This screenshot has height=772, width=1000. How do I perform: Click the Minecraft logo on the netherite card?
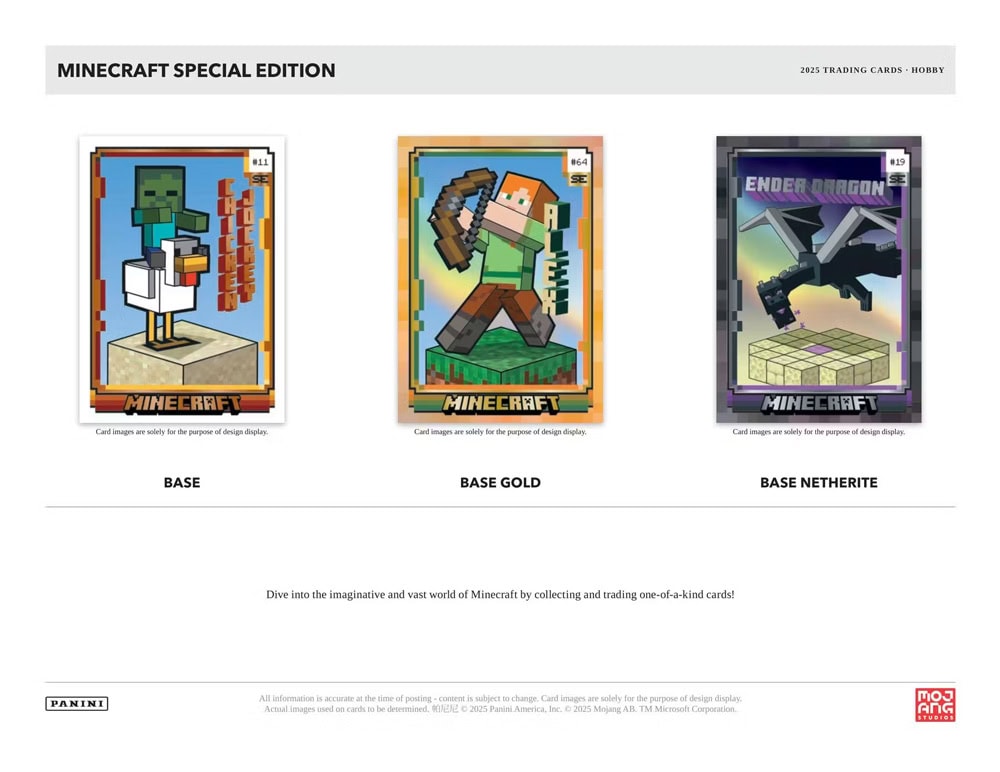(819, 403)
